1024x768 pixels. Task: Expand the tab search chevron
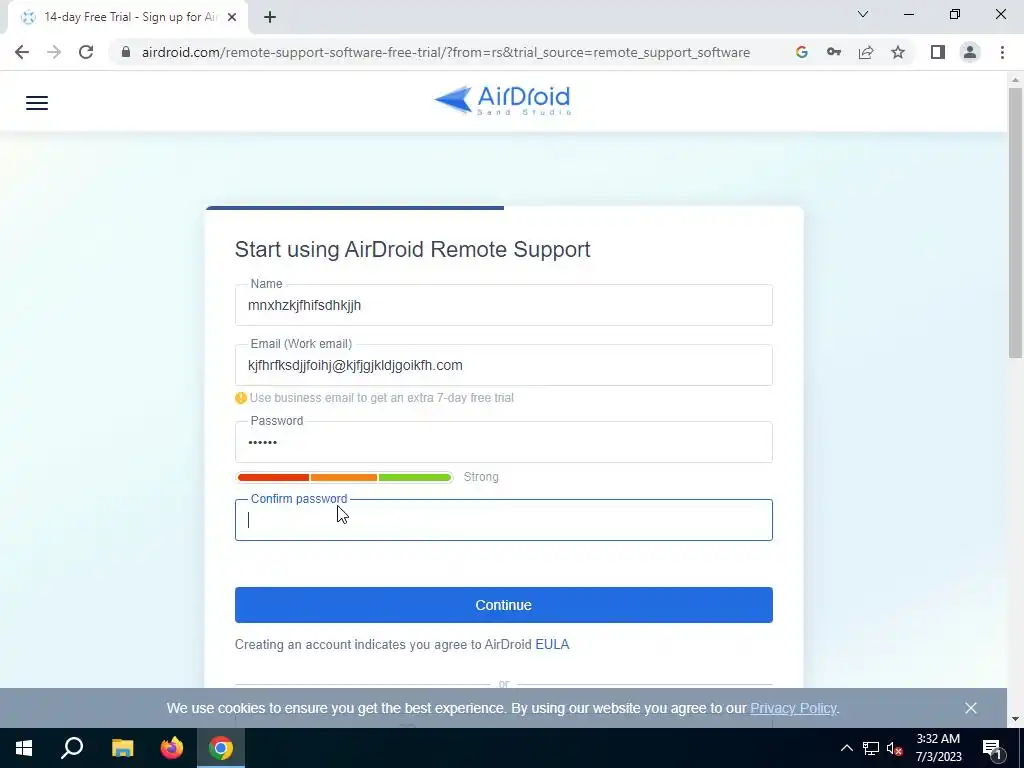point(863,14)
